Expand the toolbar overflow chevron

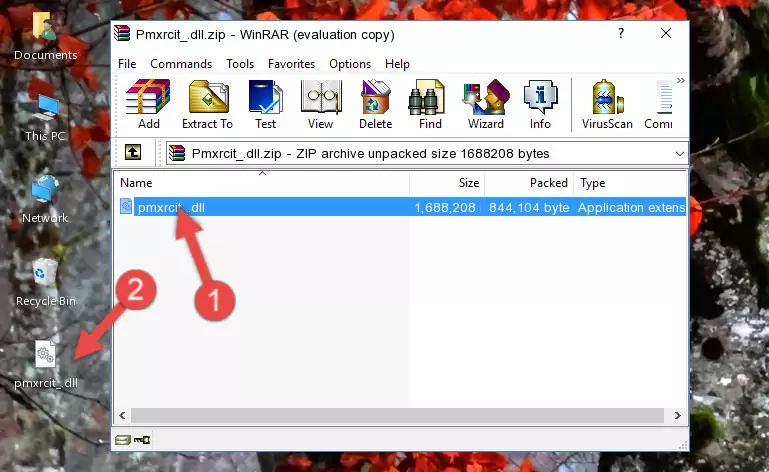click(x=681, y=80)
